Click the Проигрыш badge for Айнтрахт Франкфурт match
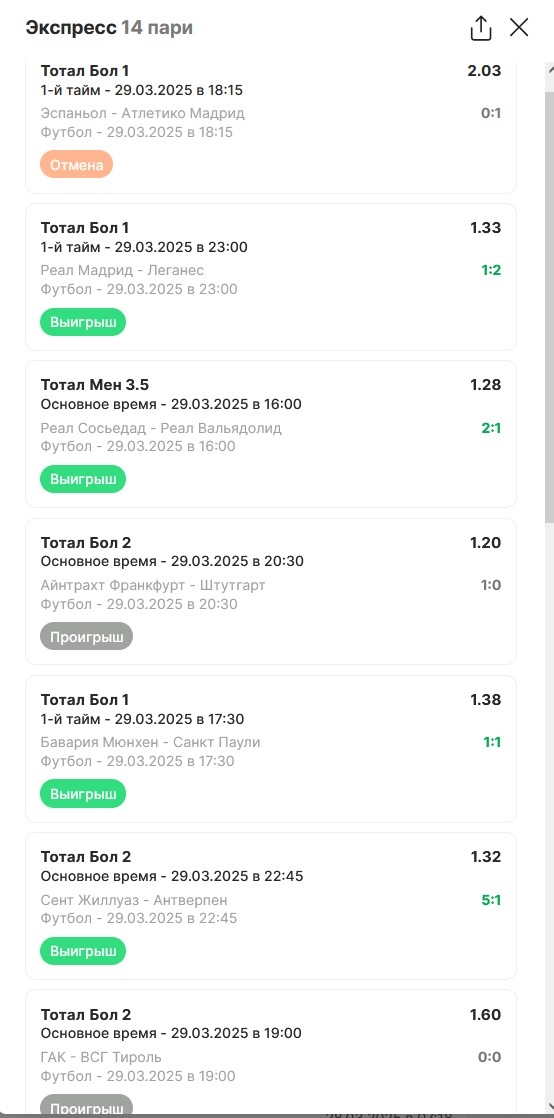Viewport: 554px width, 1118px height. coord(86,636)
